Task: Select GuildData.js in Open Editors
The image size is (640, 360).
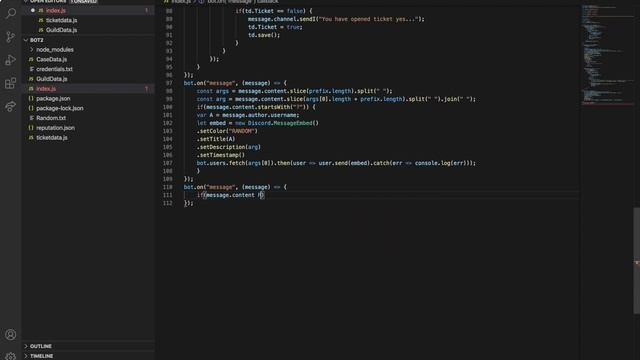Action: (x=62, y=30)
